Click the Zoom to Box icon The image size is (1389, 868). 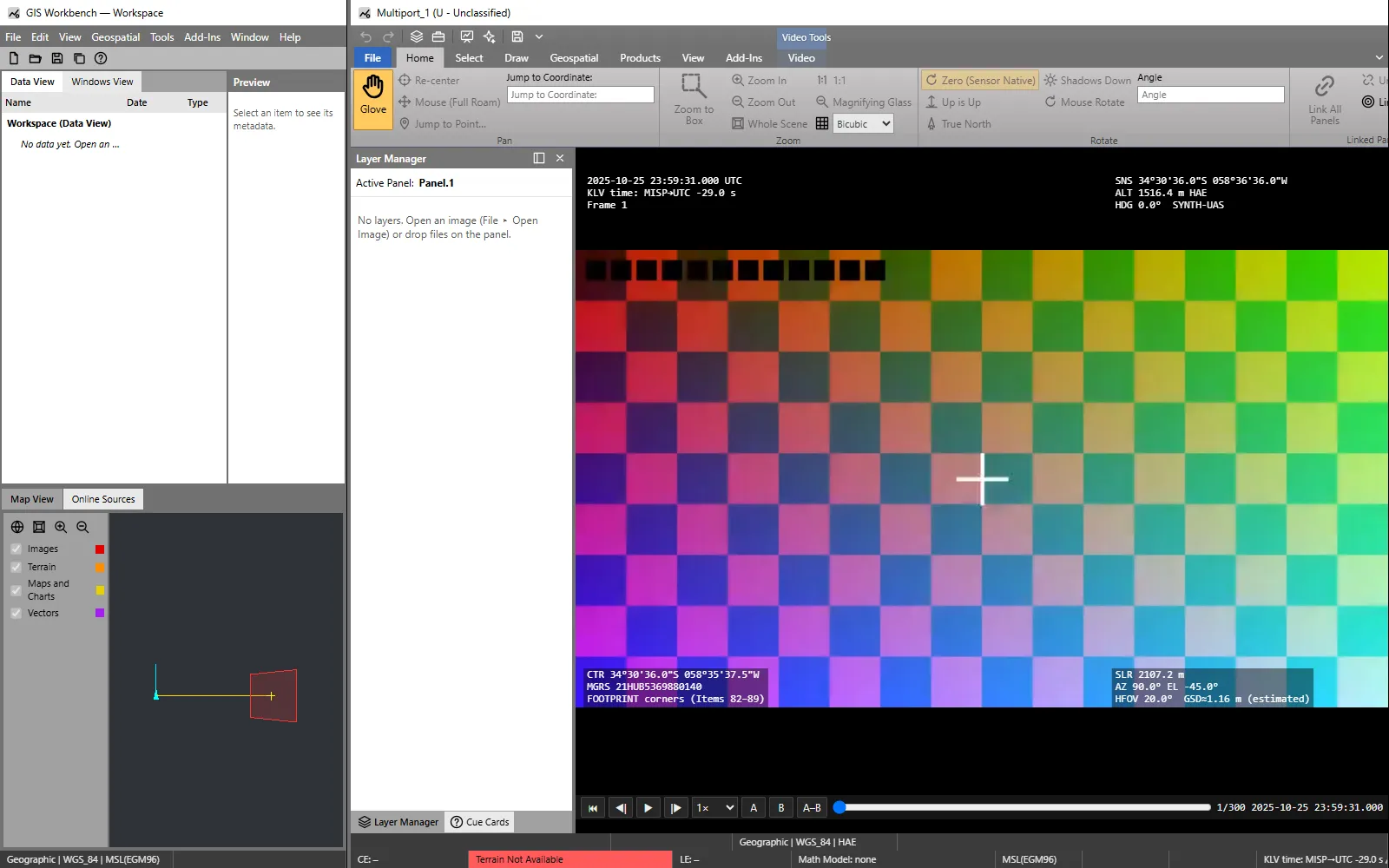point(694,87)
